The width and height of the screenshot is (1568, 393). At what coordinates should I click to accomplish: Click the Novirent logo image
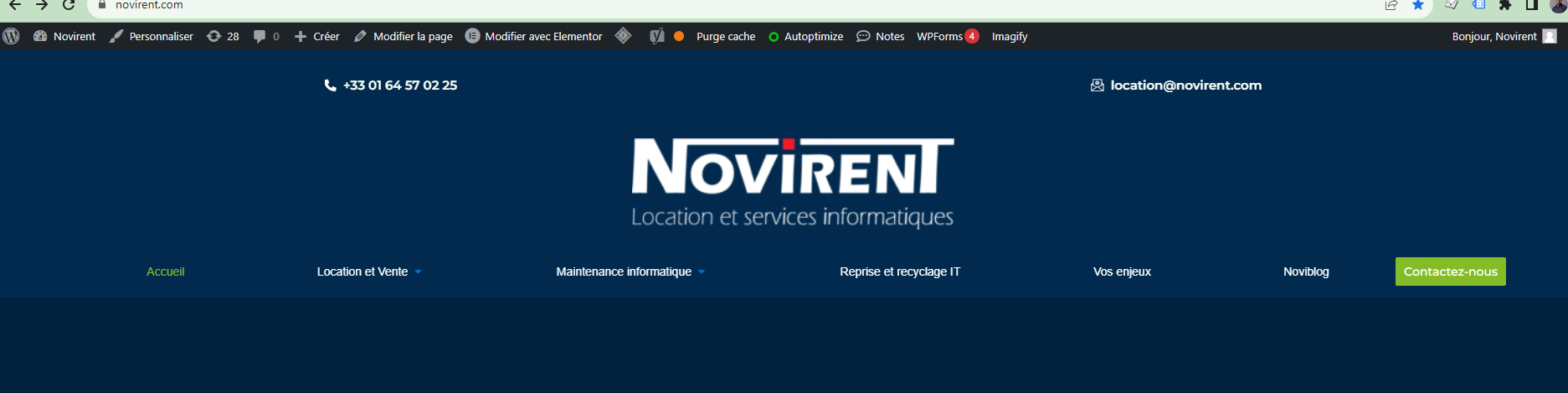pyautogui.click(x=792, y=183)
